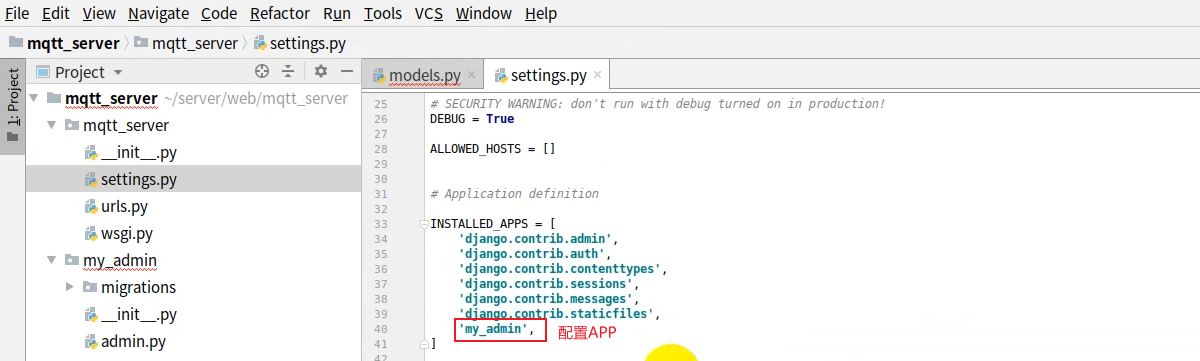Open the 1: Project side tool window

tap(13, 103)
